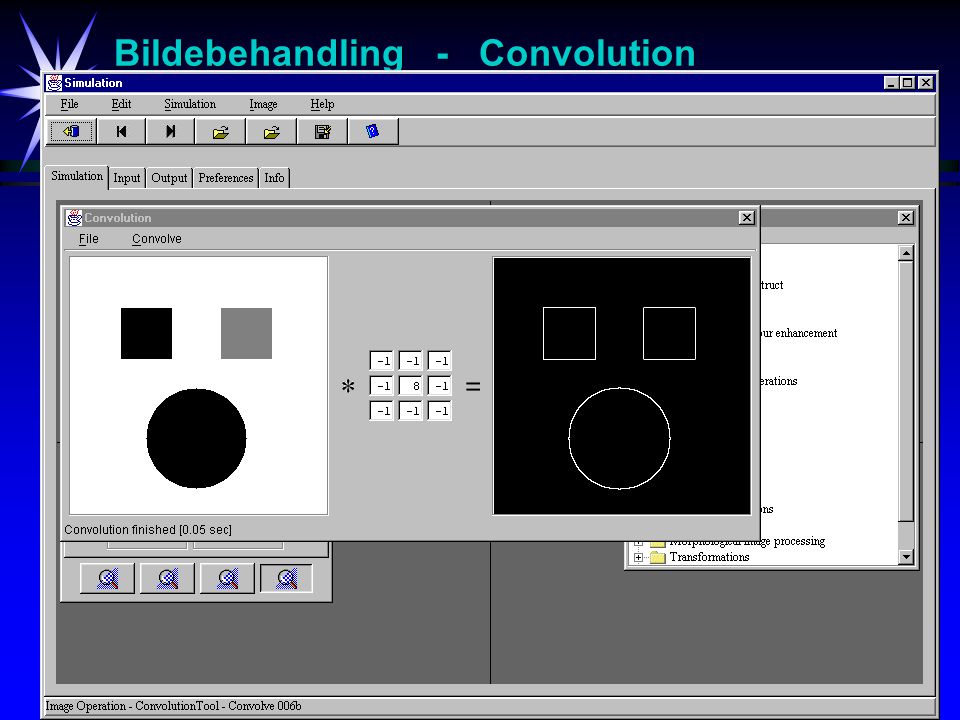Click the pressed-in magnifier zoom button
Viewport: 960px width, 720px height.
tap(287, 579)
